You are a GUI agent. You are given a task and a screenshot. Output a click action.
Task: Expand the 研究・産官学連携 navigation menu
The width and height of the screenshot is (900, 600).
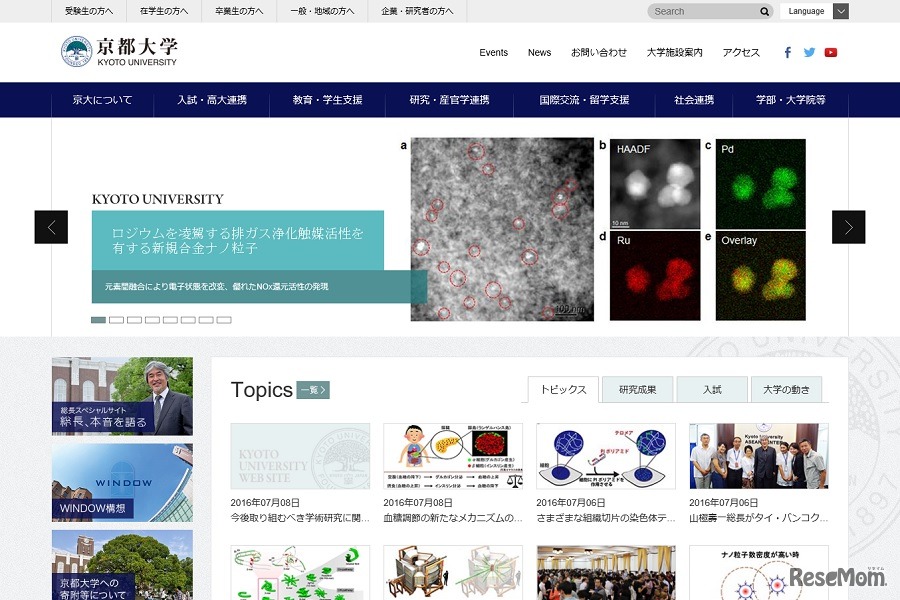pos(448,100)
